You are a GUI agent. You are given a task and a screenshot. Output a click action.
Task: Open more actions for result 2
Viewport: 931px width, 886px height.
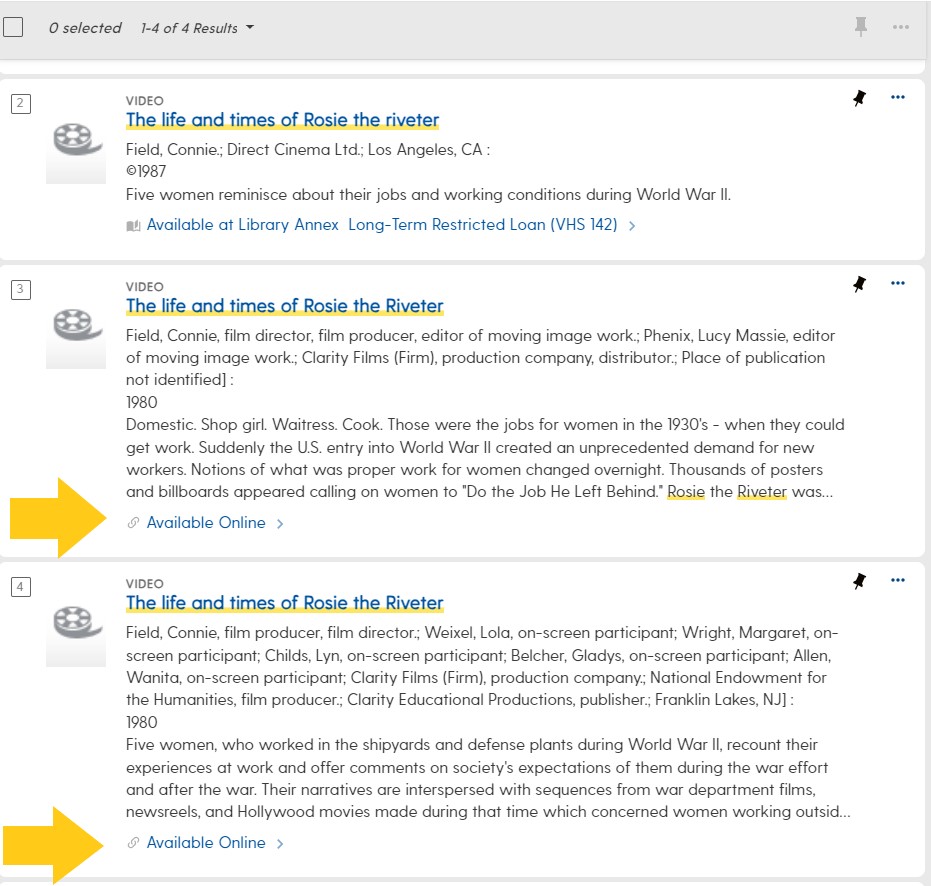pos(898,97)
